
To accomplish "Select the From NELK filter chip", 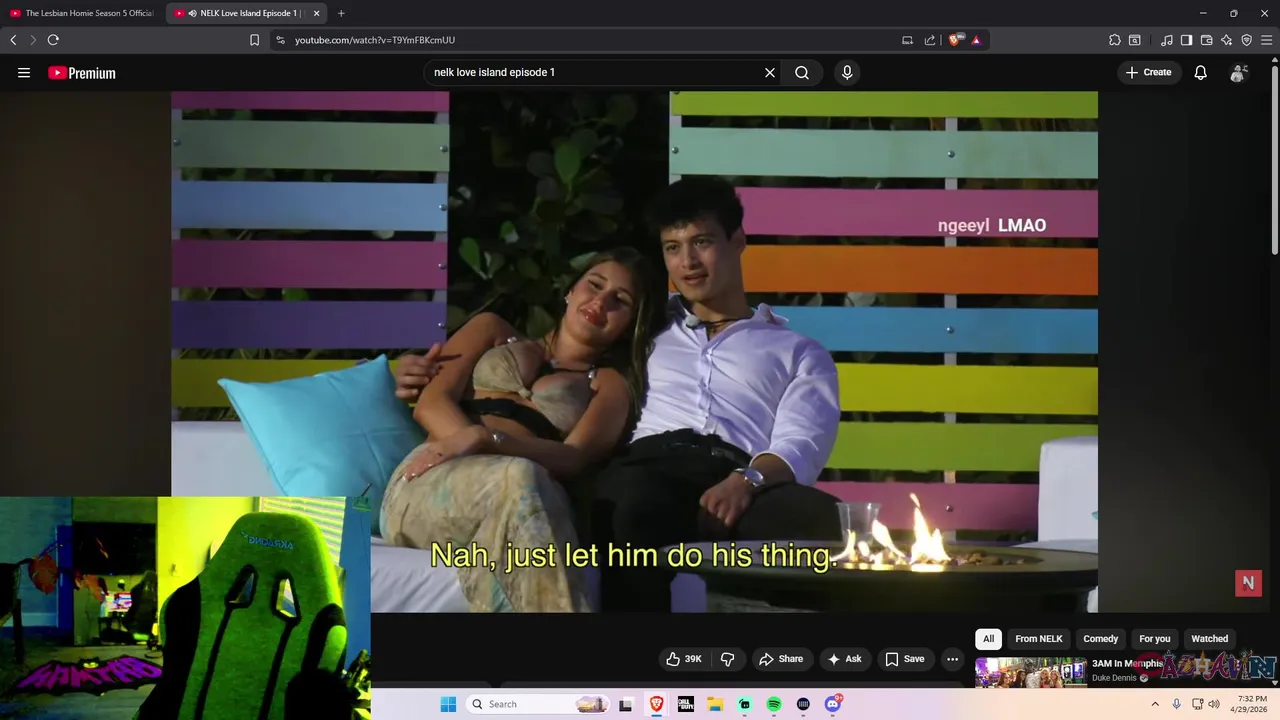I will 1039,639.
